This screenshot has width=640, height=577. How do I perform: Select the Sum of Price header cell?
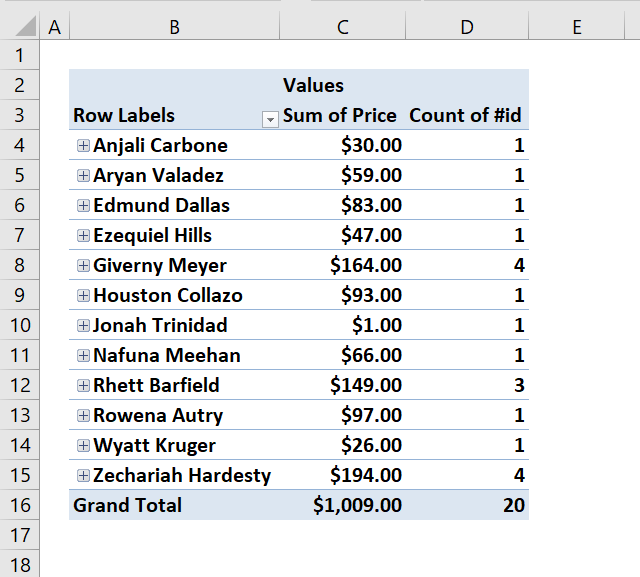click(x=342, y=115)
